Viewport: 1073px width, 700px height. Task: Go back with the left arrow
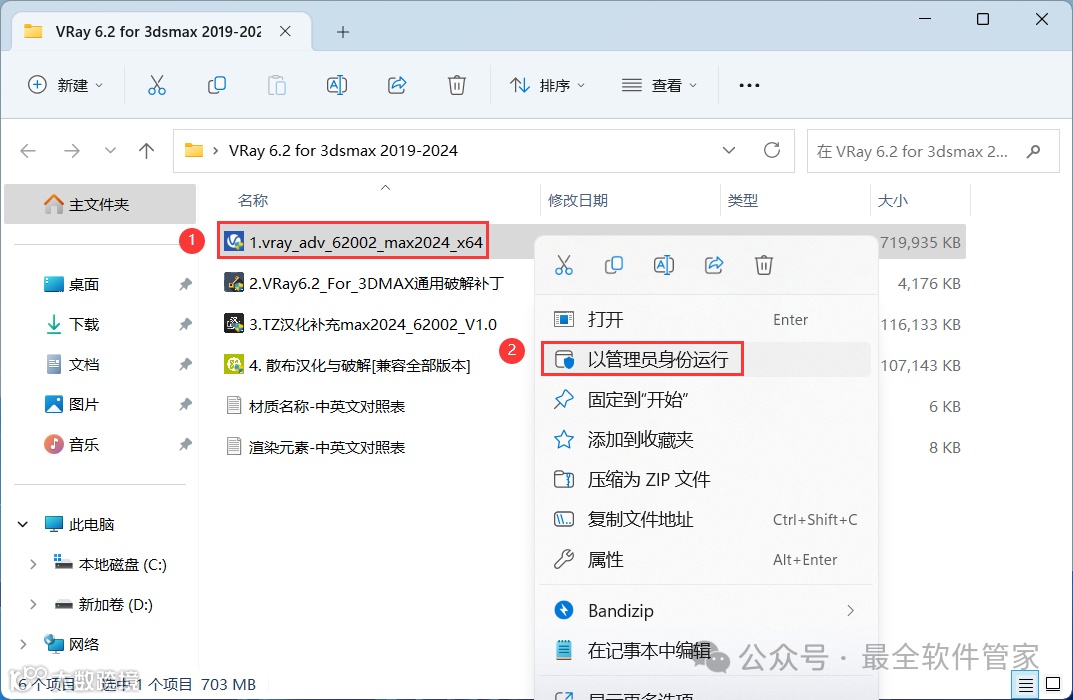(x=28, y=151)
